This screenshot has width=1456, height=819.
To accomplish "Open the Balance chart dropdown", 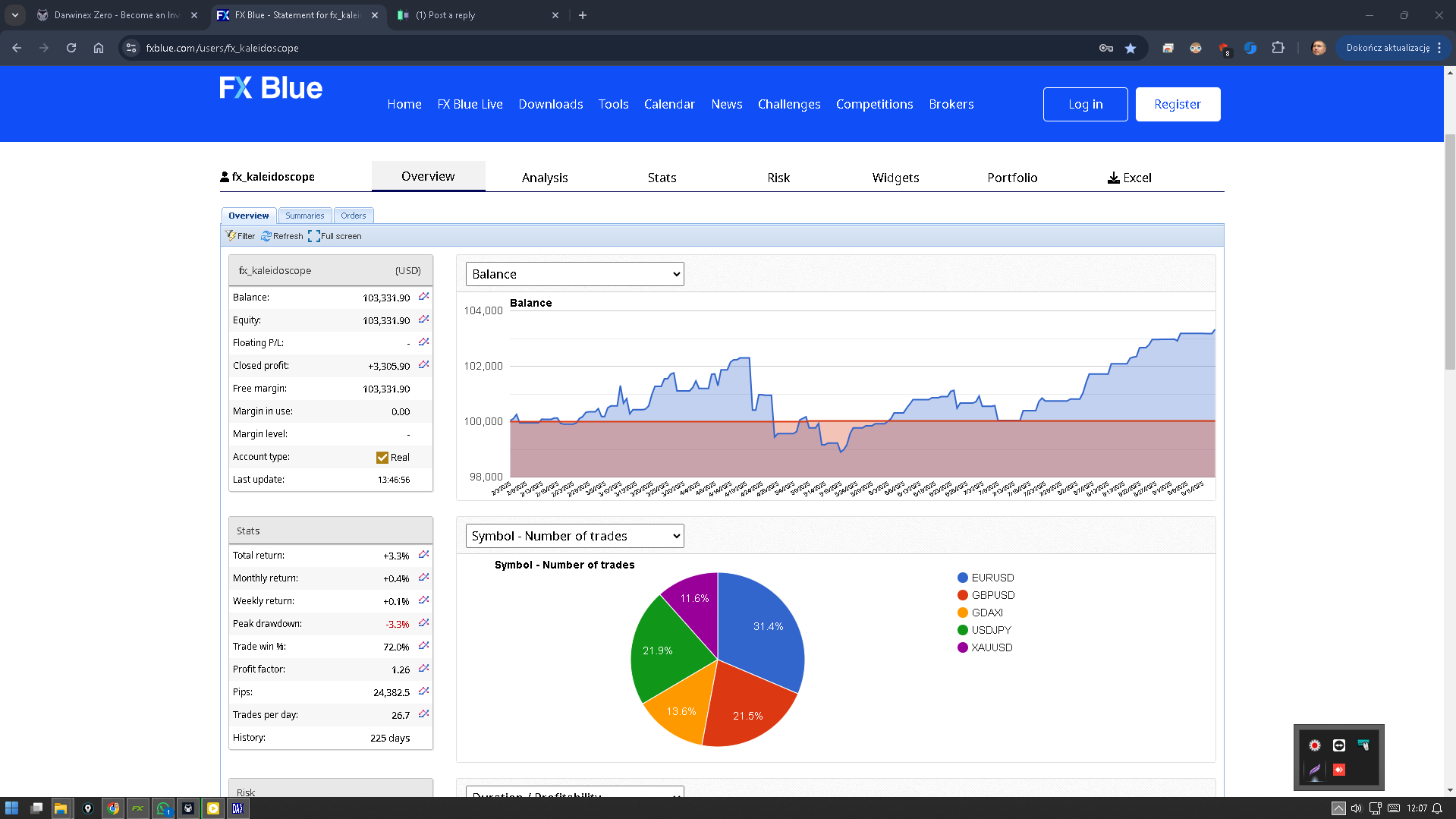I will (x=574, y=274).
